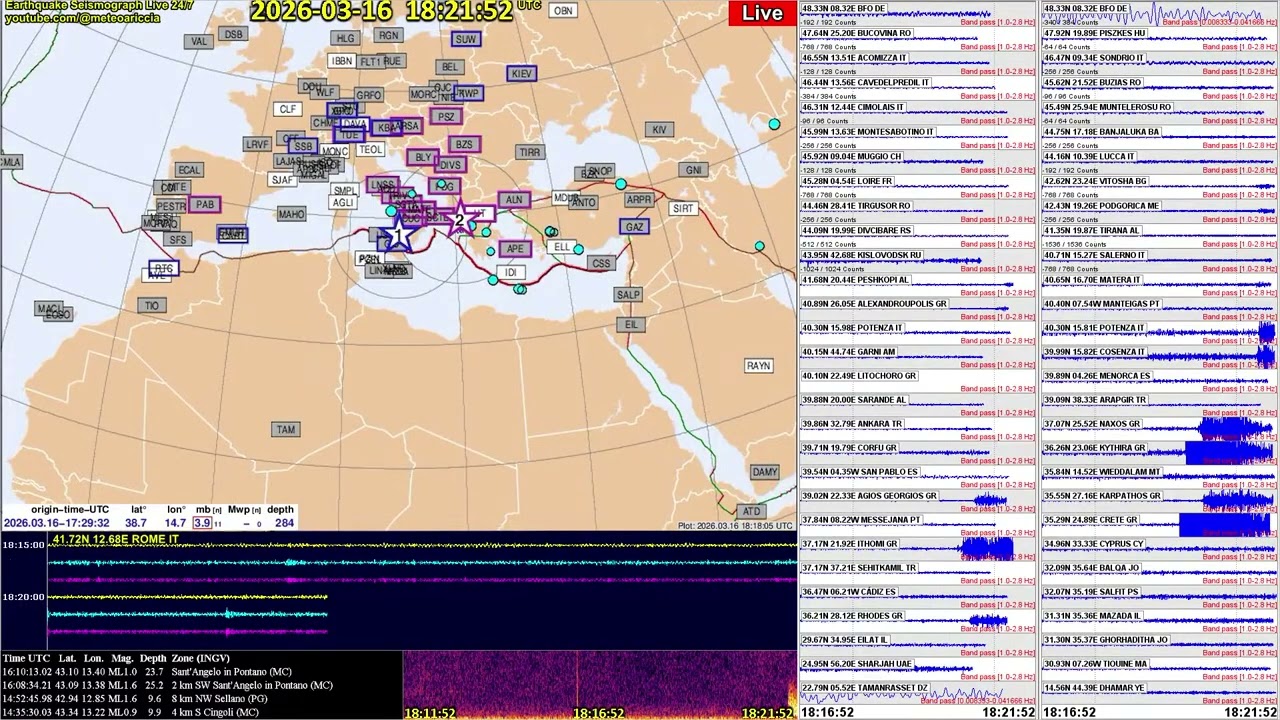Click the ITHOMI GR seismogram trace

click(917, 550)
